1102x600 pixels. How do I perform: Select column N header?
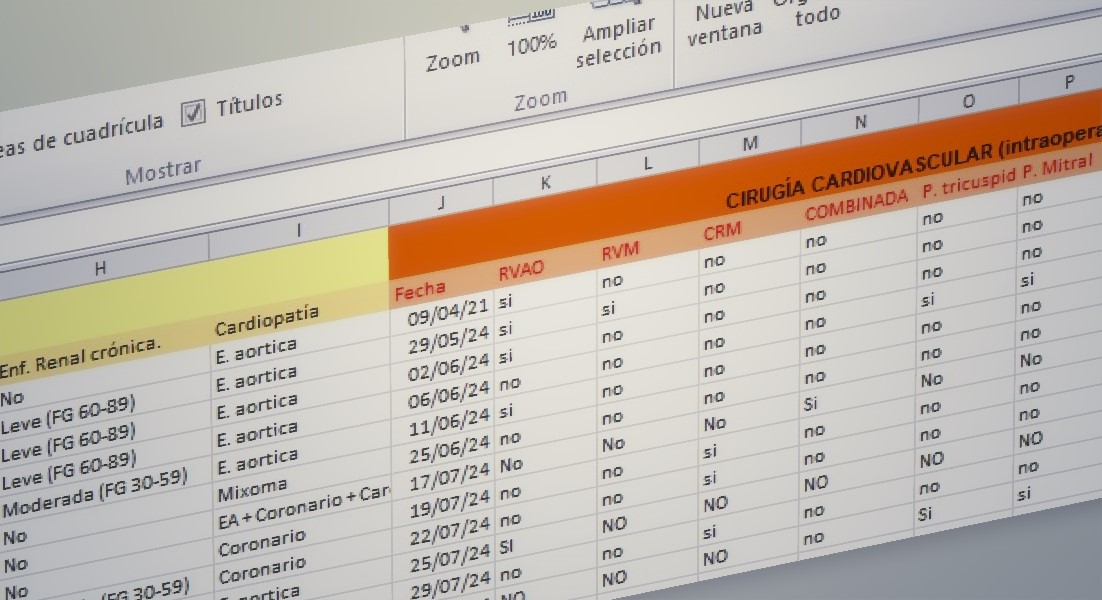tap(860, 122)
